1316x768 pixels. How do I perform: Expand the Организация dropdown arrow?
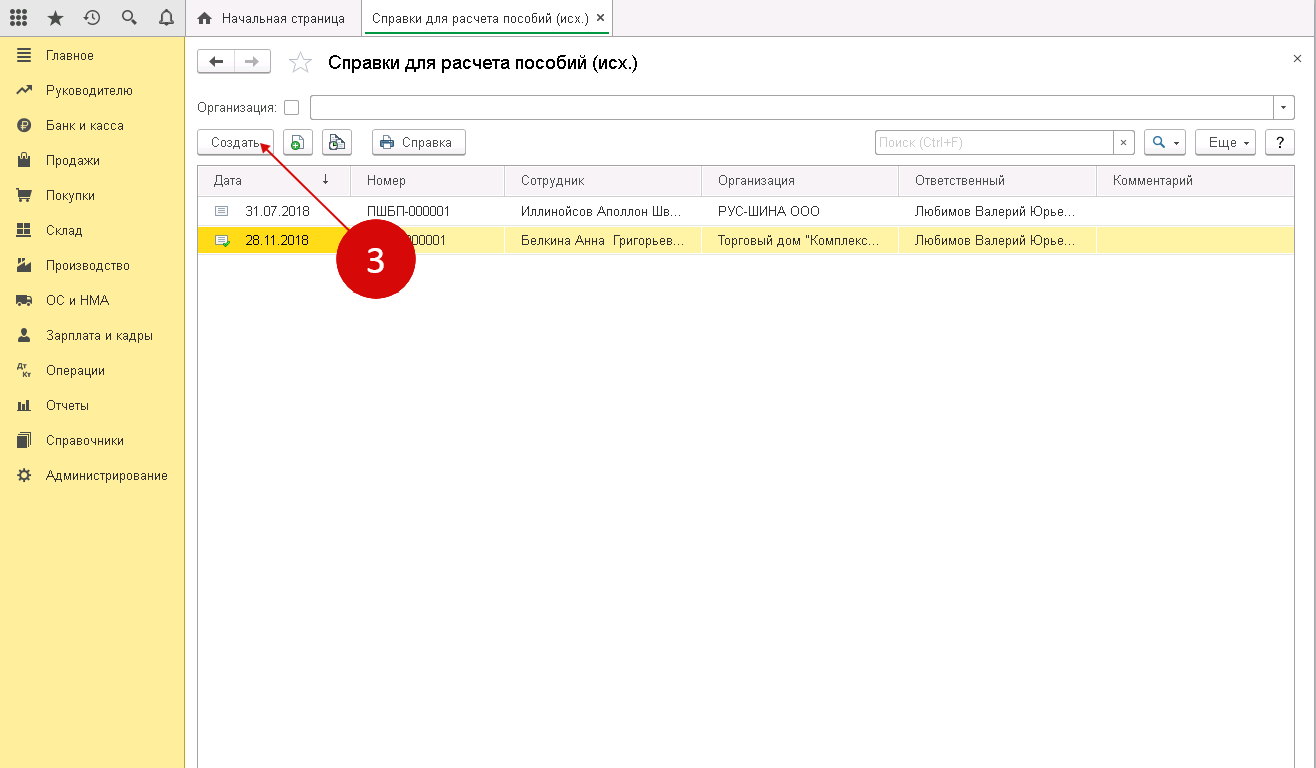tap(1284, 108)
